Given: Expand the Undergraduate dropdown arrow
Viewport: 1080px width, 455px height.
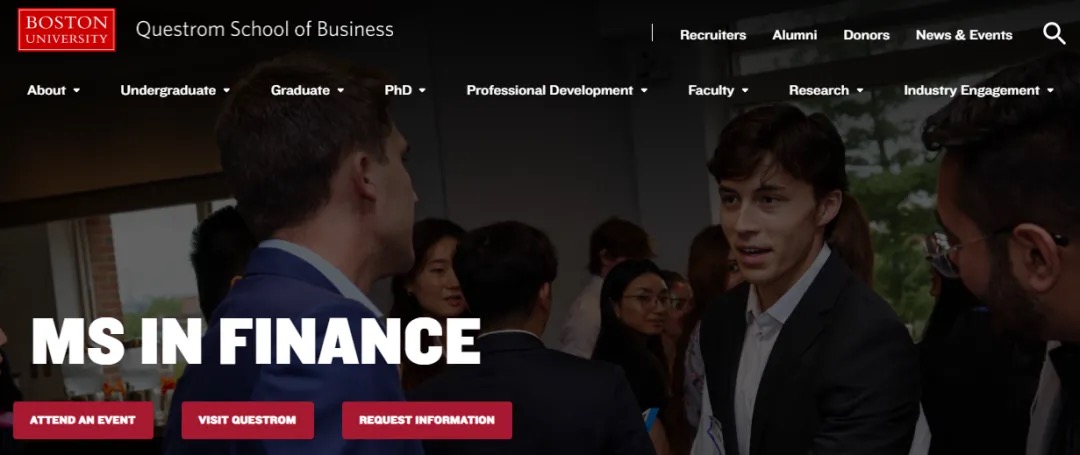Looking at the screenshot, I should pos(227,90).
